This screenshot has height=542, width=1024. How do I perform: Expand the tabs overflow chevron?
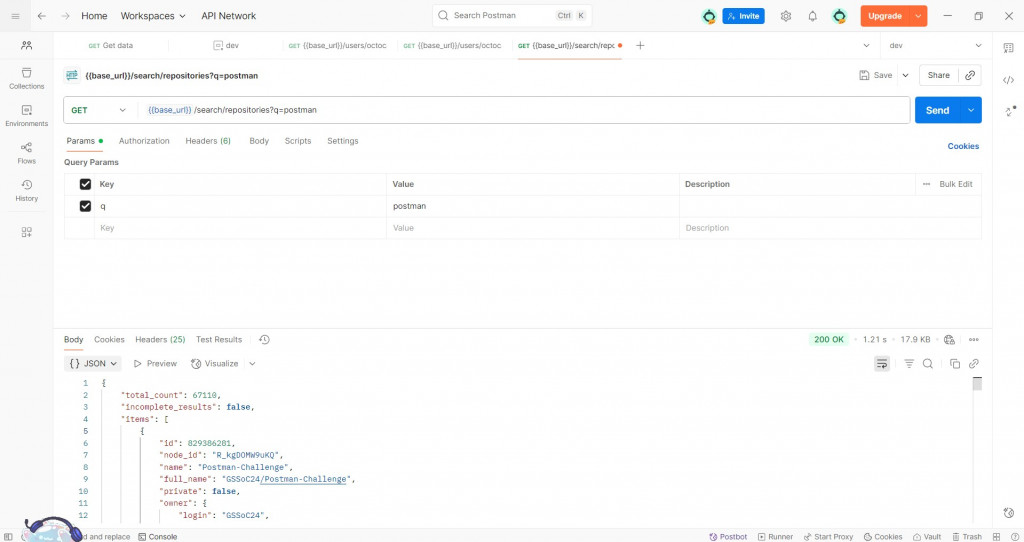click(x=867, y=46)
